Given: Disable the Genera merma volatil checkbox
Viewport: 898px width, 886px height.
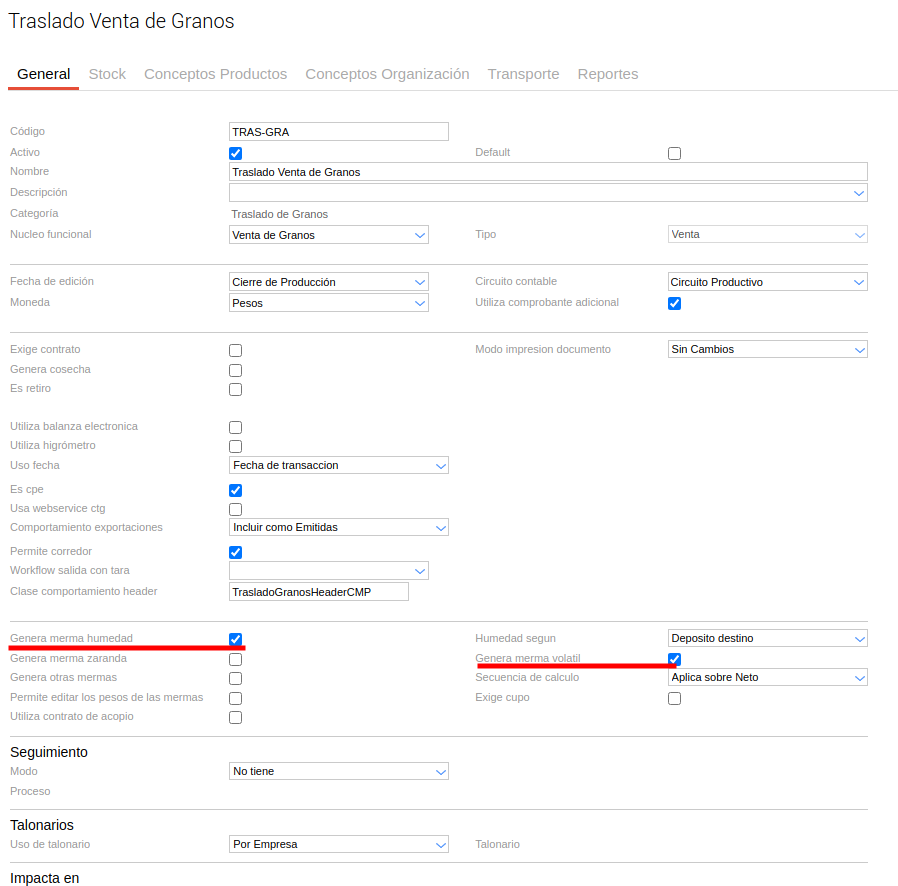Looking at the screenshot, I should pos(674,659).
